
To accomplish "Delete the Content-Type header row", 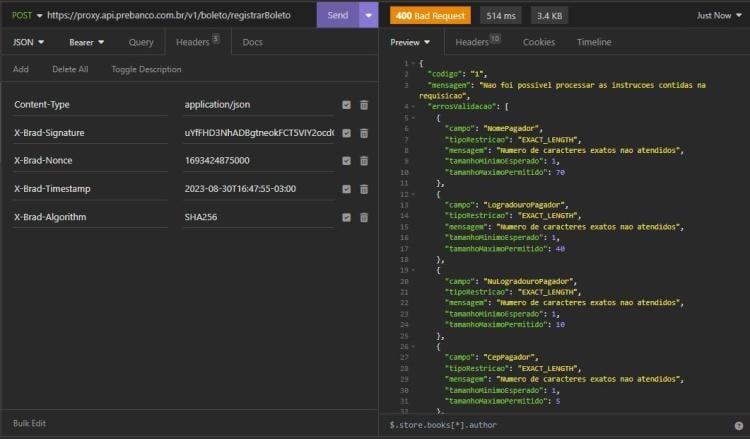I will 364,105.
